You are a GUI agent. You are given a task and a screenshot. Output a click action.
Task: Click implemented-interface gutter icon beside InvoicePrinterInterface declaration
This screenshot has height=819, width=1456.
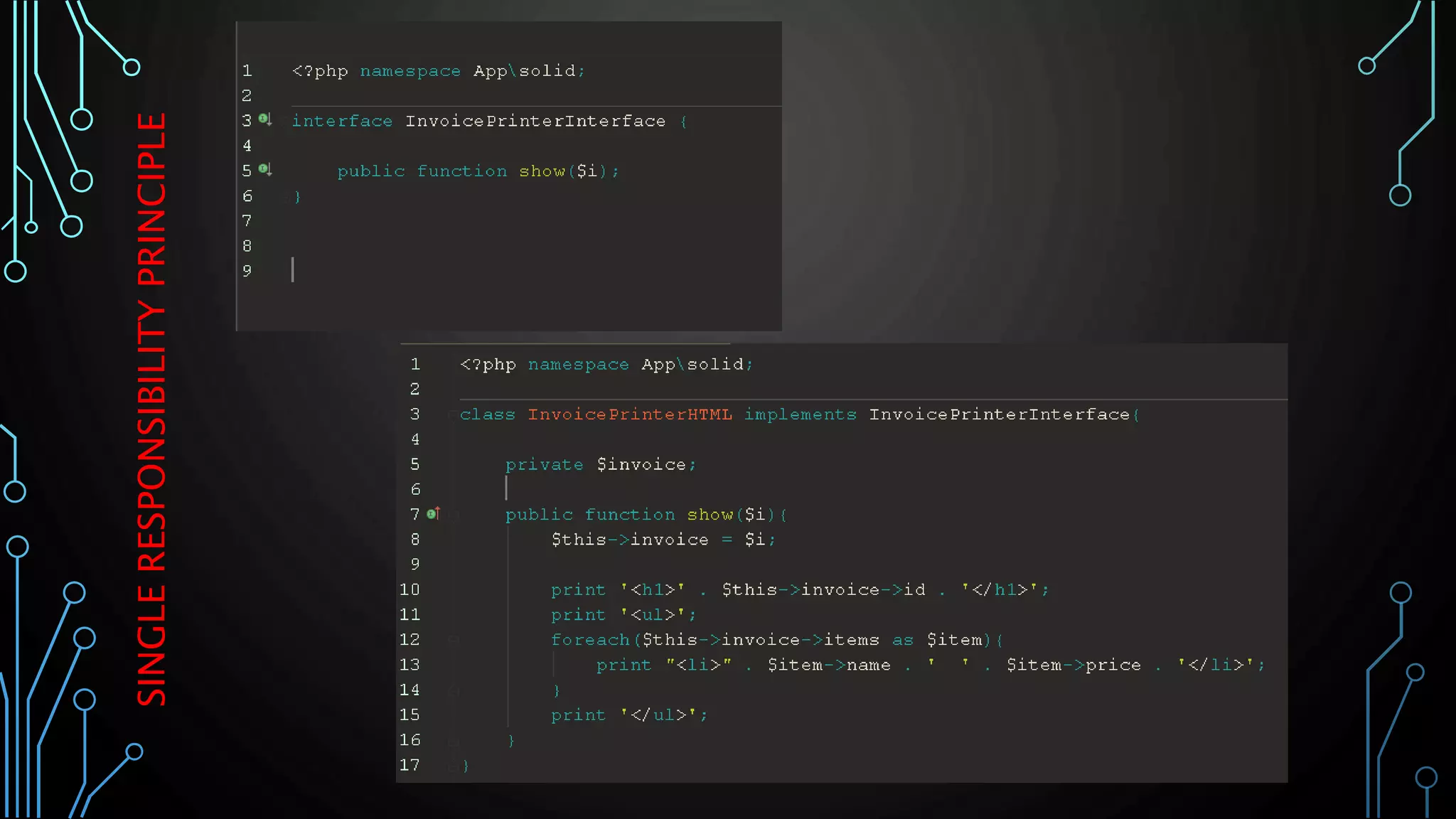click(x=264, y=119)
